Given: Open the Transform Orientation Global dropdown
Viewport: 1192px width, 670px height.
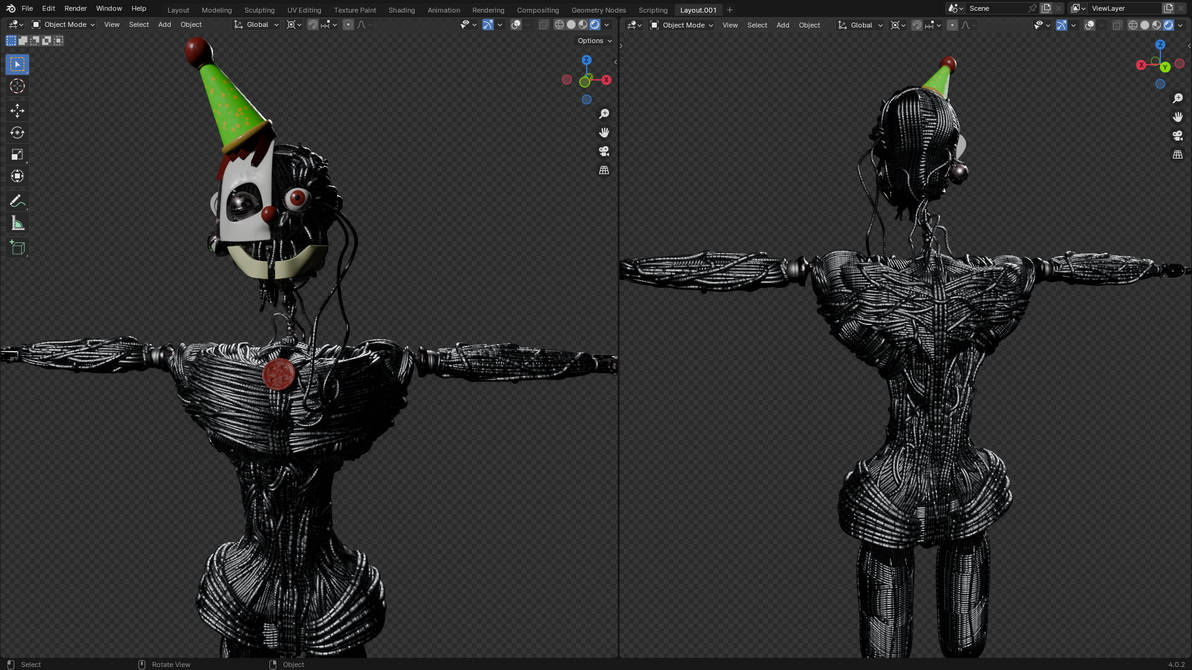Looking at the screenshot, I should coord(258,24).
